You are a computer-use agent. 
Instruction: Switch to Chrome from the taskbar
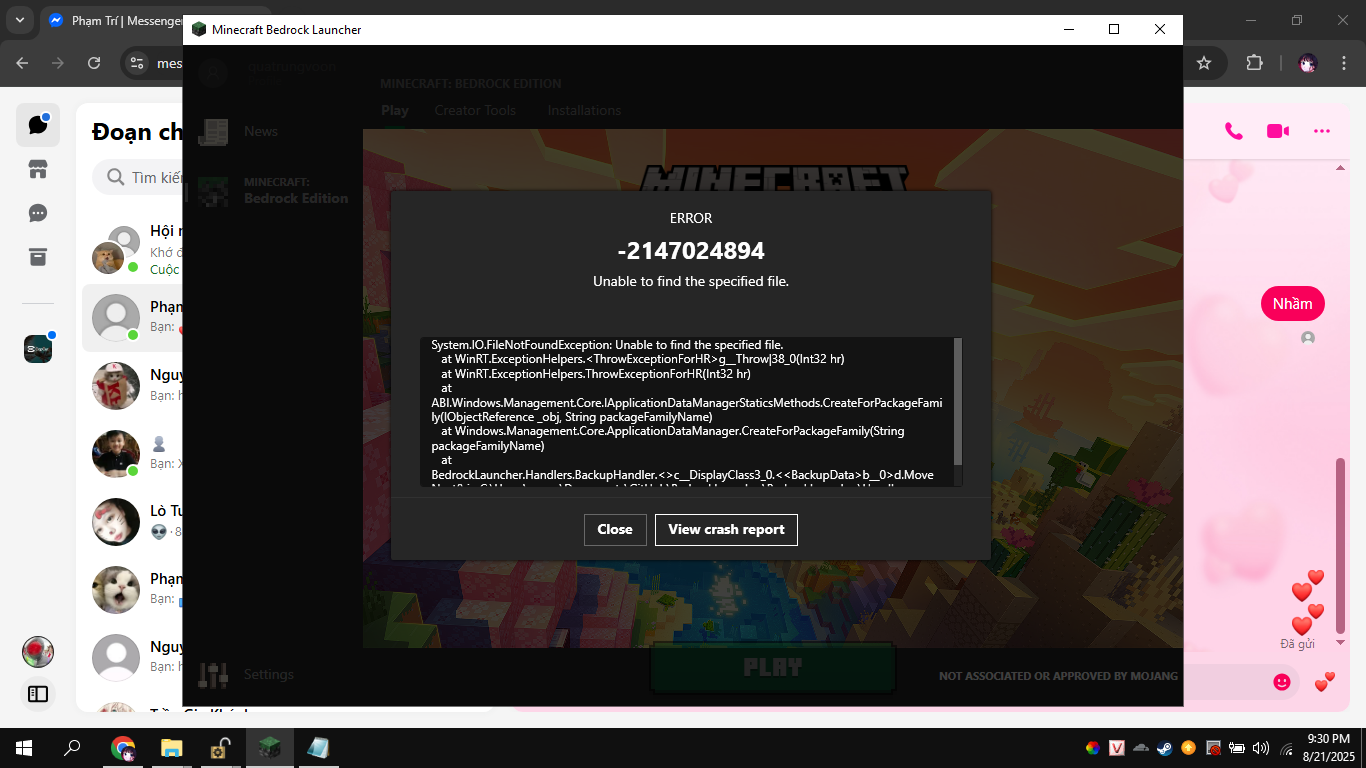pos(123,748)
